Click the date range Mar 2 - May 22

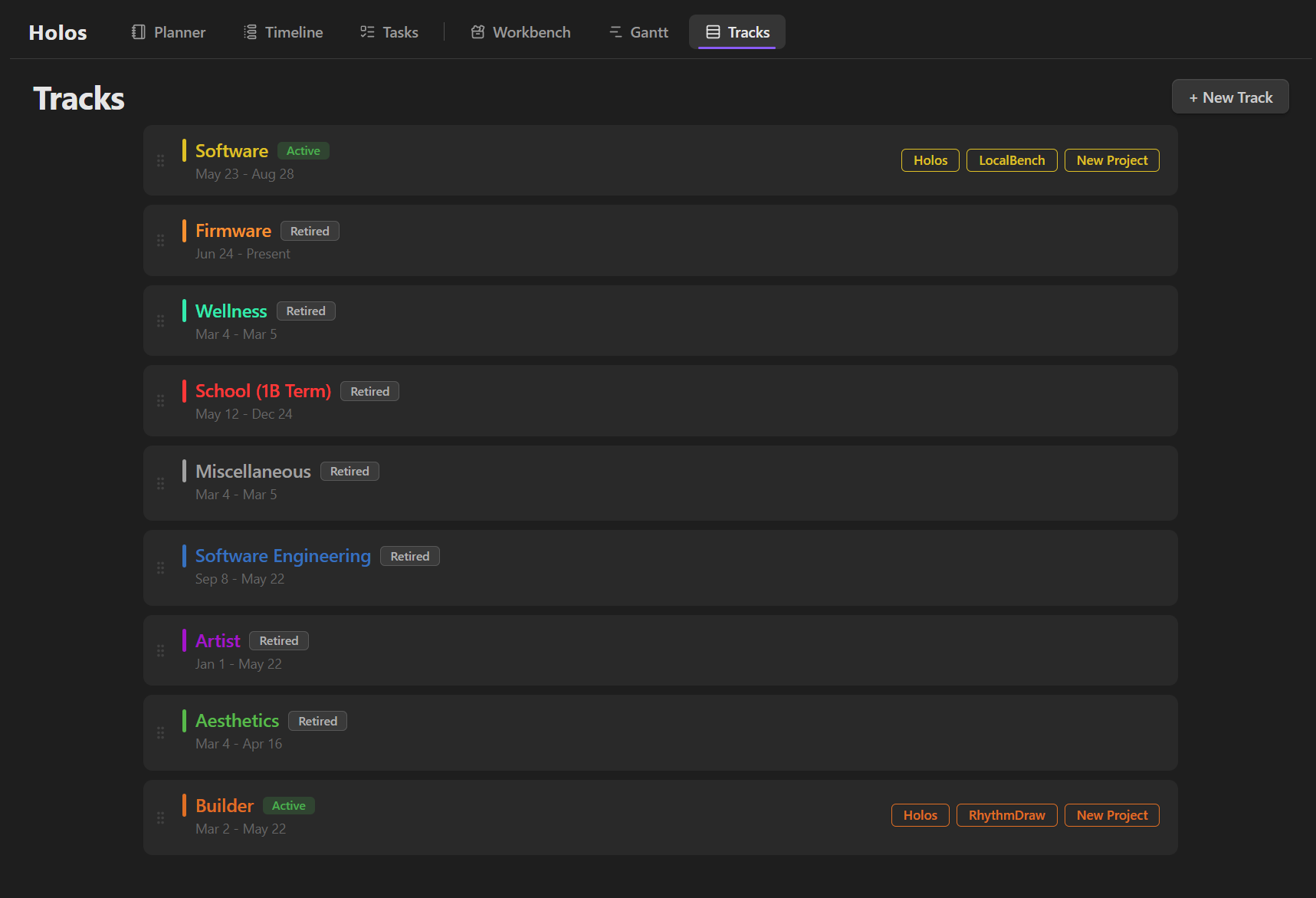pyautogui.click(x=241, y=829)
